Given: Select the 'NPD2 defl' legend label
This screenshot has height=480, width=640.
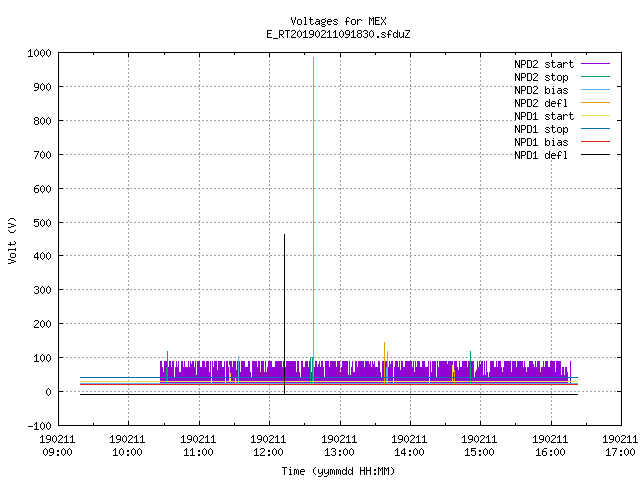Looking at the screenshot, I should click(x=541, y=103).
